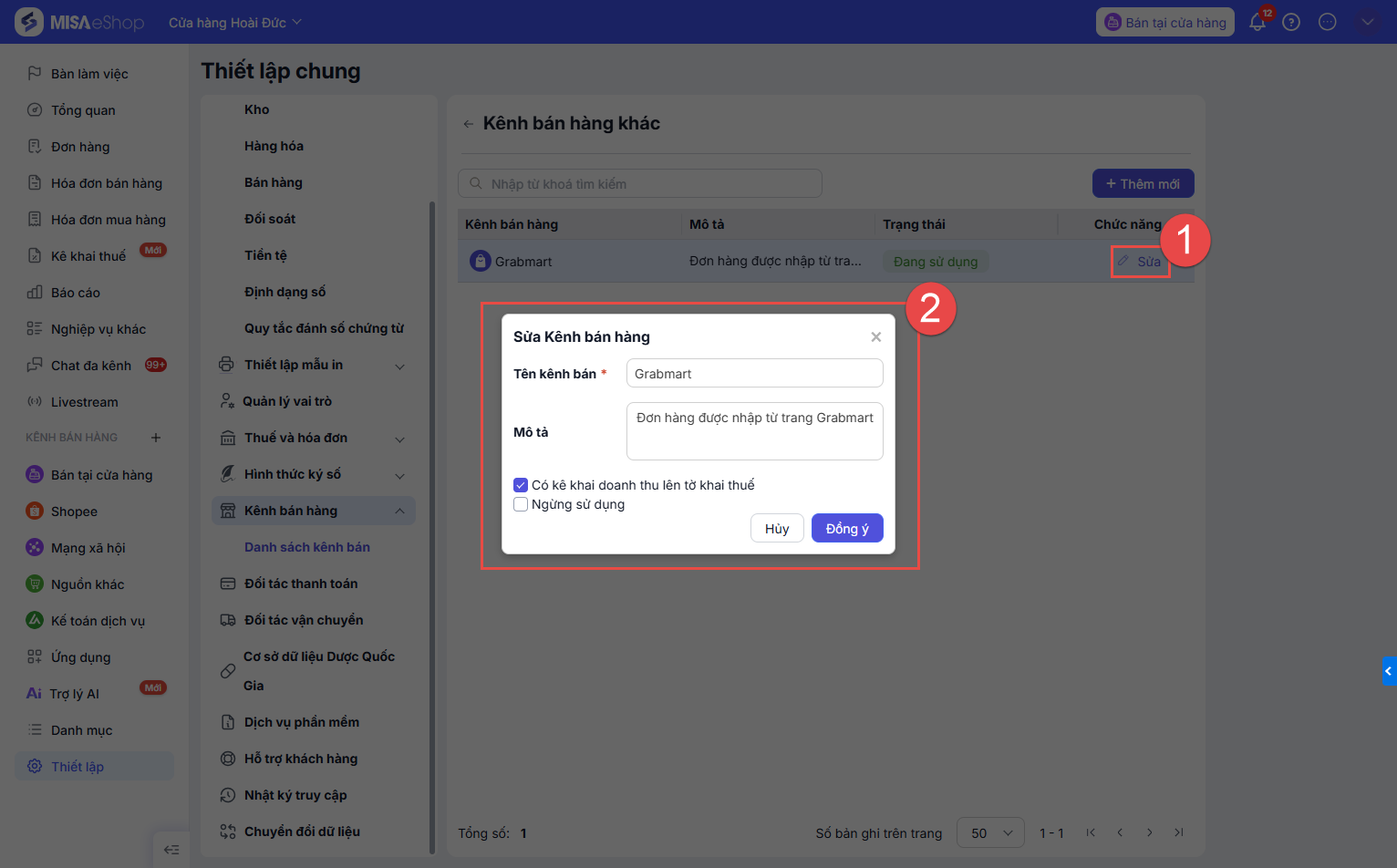The width and height of the screenshot is (1397, 868).
Task: Go to the next page arrow
Action: [1150, 832]
